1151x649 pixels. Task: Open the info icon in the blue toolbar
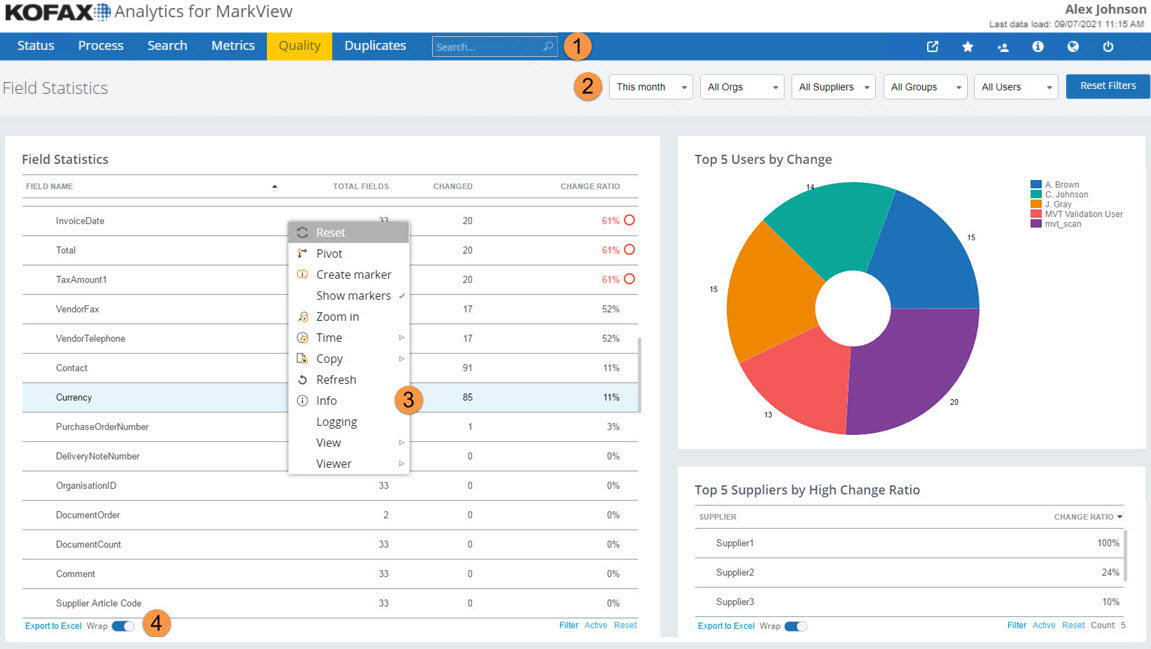coord(1038,46)
